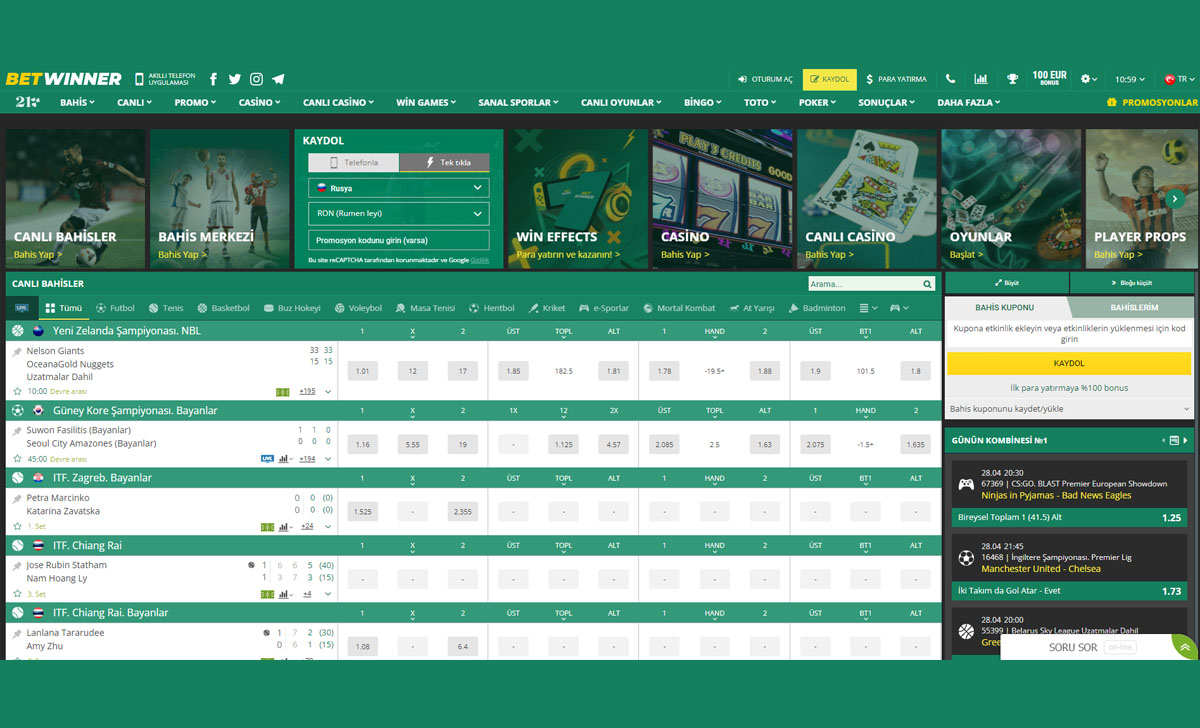Open the CANLI CASİNO banner thumbnail
The width and height of the screenshot is (1200, 728).
tap(866, 198)
